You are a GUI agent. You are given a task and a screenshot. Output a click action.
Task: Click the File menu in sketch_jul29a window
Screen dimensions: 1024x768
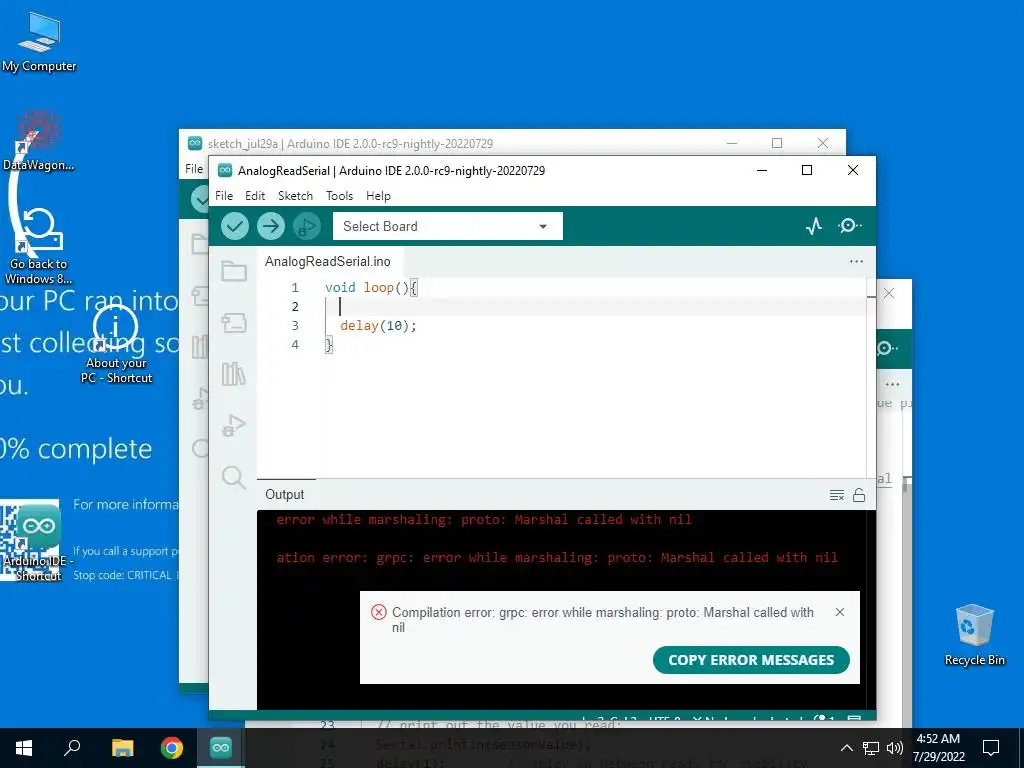[194, 168]
